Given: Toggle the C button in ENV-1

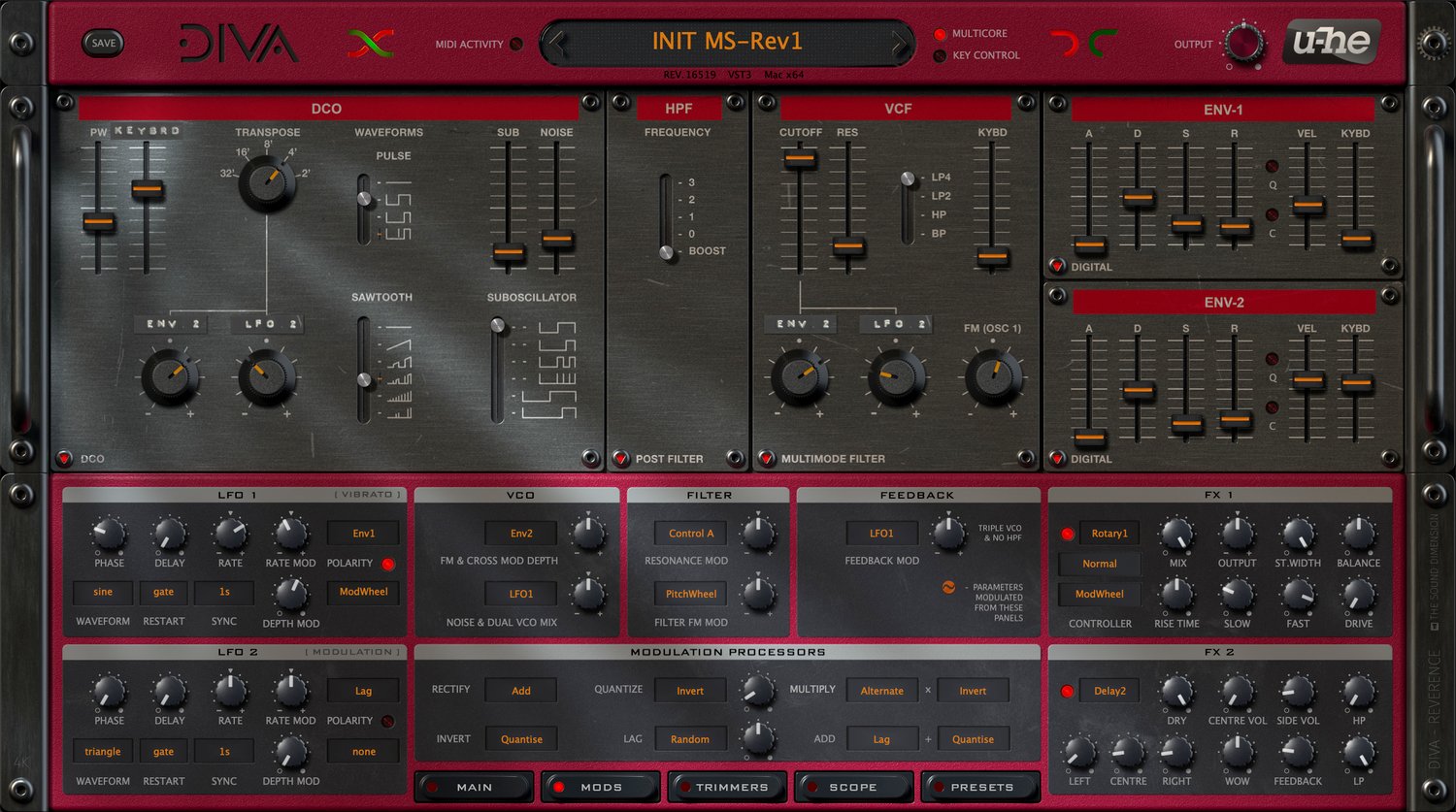Looking at the screenshot, I should click(1272, 214).
